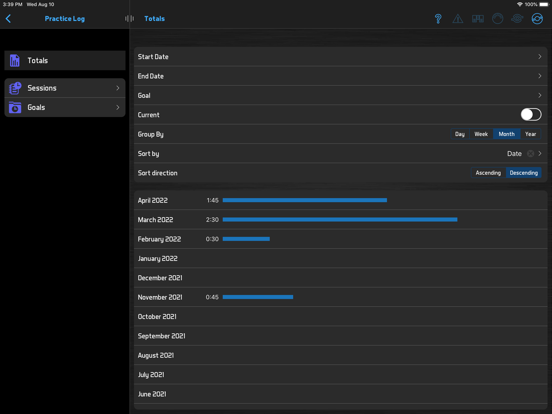This screenshot has height=414, width=552.
Task: Group totals by Day
Action: [460, 134]
